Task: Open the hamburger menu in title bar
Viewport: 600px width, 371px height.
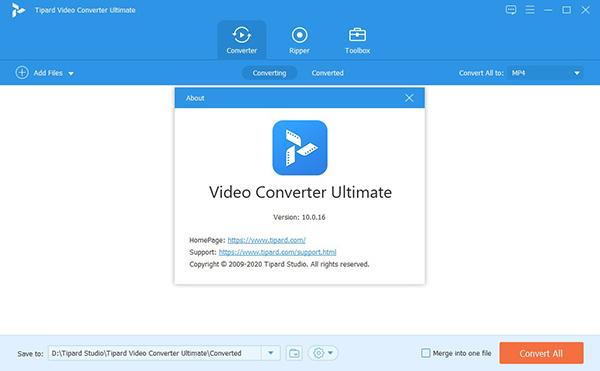Action: pos(530,10)
